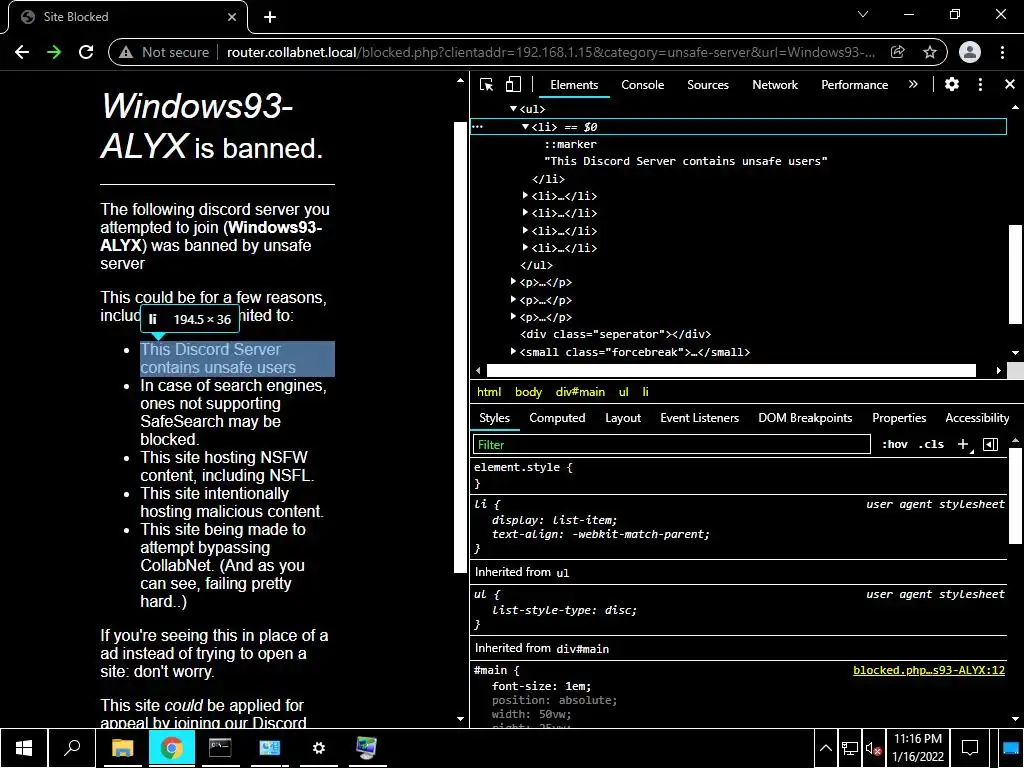Toggle the device toolbar icon
Screen dimensions: 1024x768
click(513, 85)
